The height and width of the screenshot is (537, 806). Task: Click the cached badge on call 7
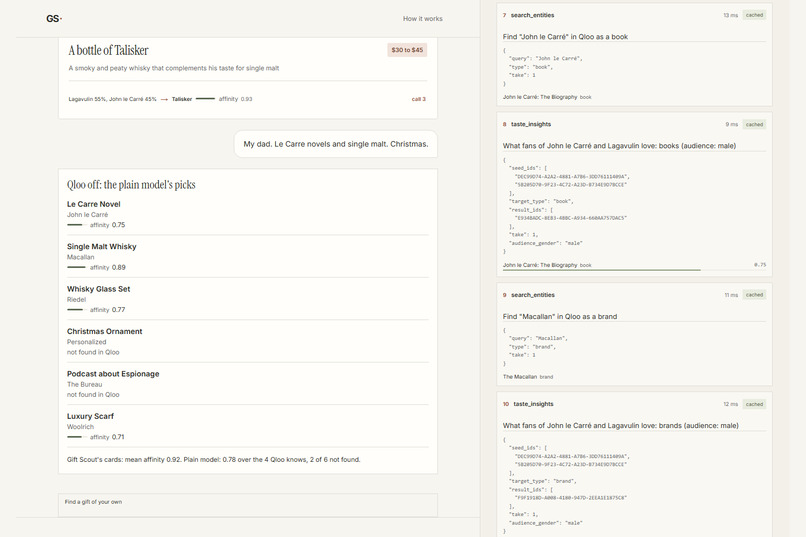[x=754, y=15]
